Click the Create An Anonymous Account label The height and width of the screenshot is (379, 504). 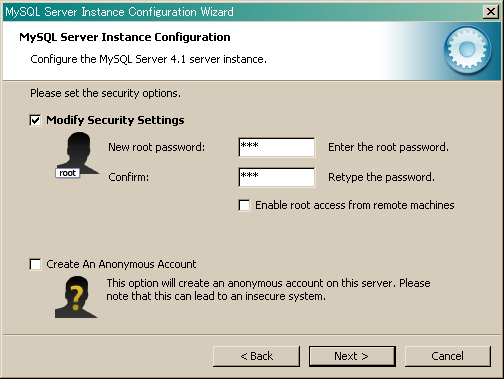[121, 264]
